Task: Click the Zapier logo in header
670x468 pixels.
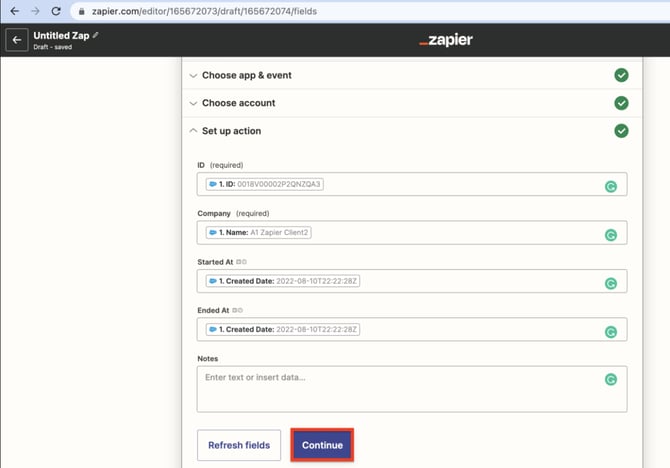Action: tap(445, 40)
